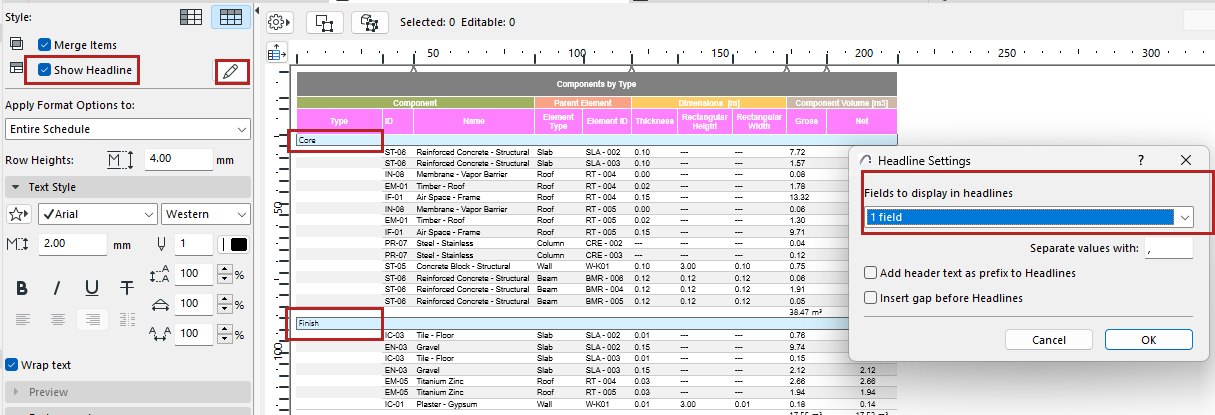Open the Entire Schedule format options dropdown
This screenshot has height=415, width=1215.
click(x=127, y=129)
